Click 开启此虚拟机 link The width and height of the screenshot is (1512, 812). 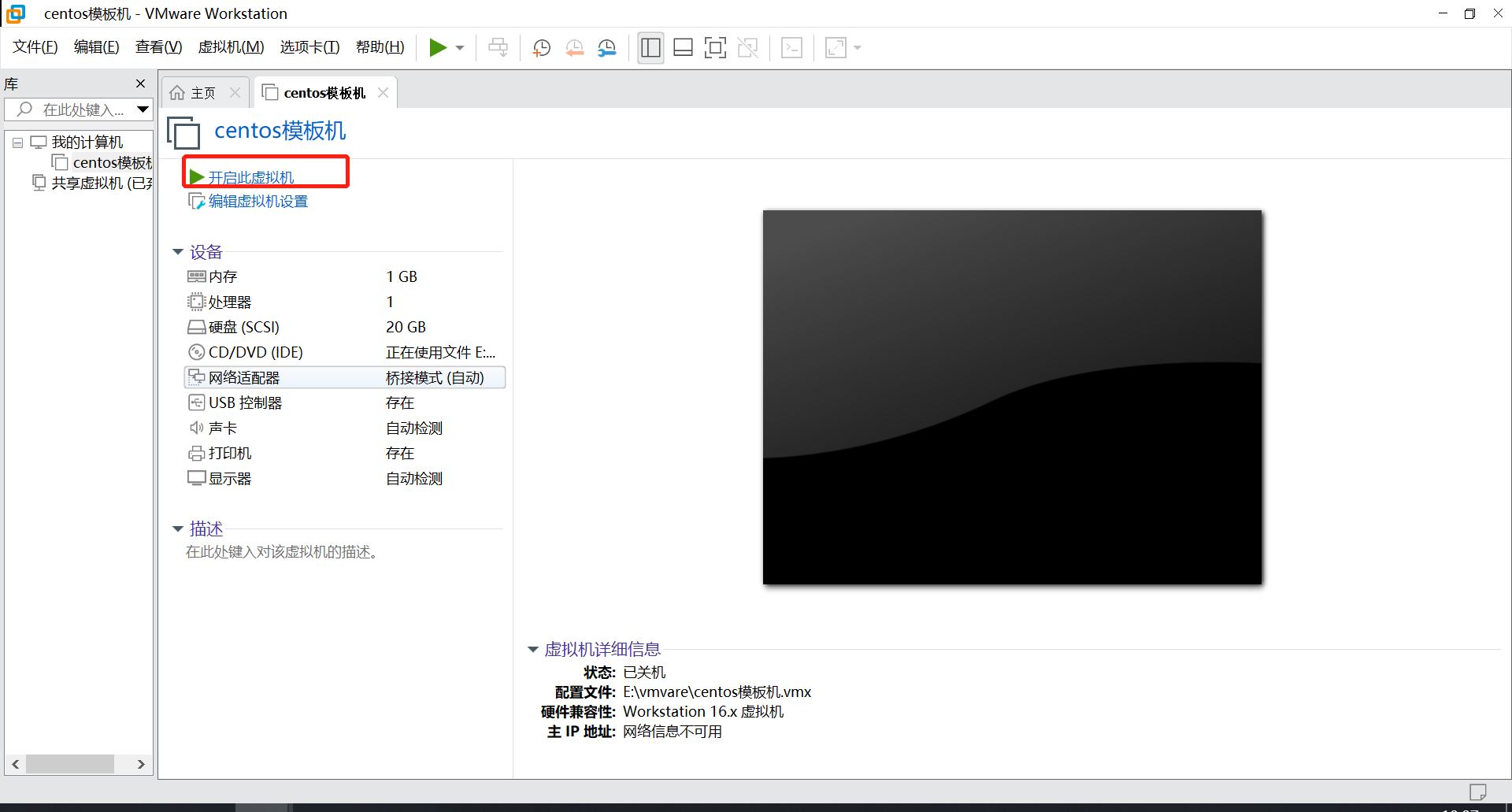pyautogui.click(x=250, y=177)
